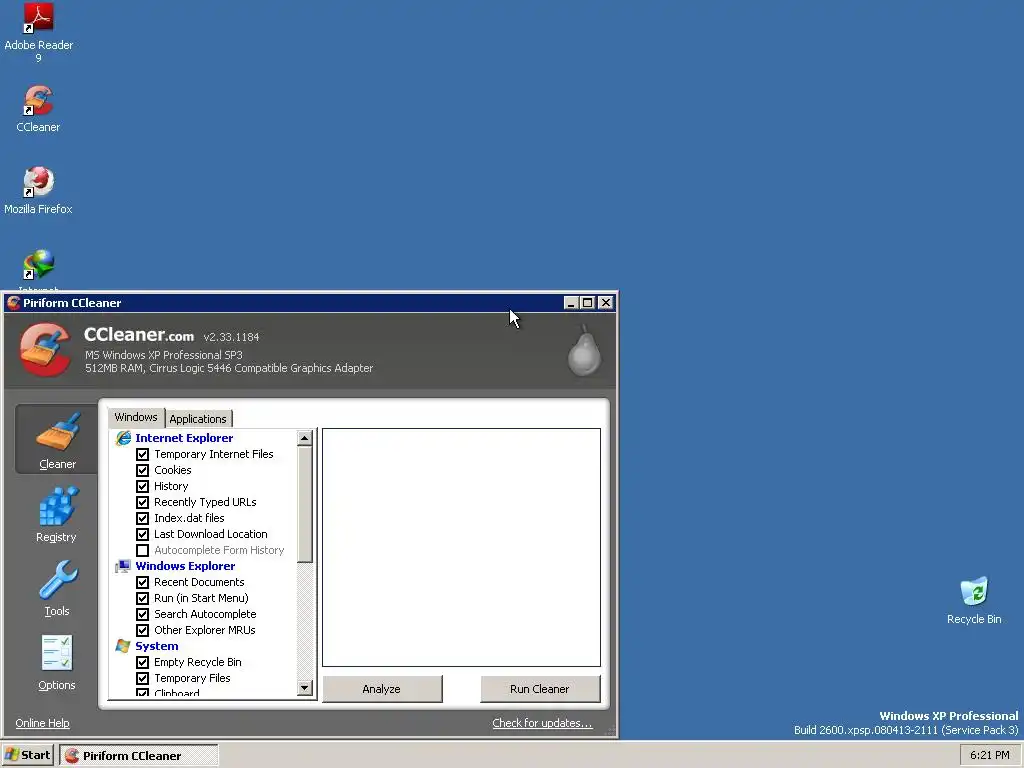Screen dimensions: 1024x768
Task: Uncheck Run (in Start Menu)
Action: 142,598
